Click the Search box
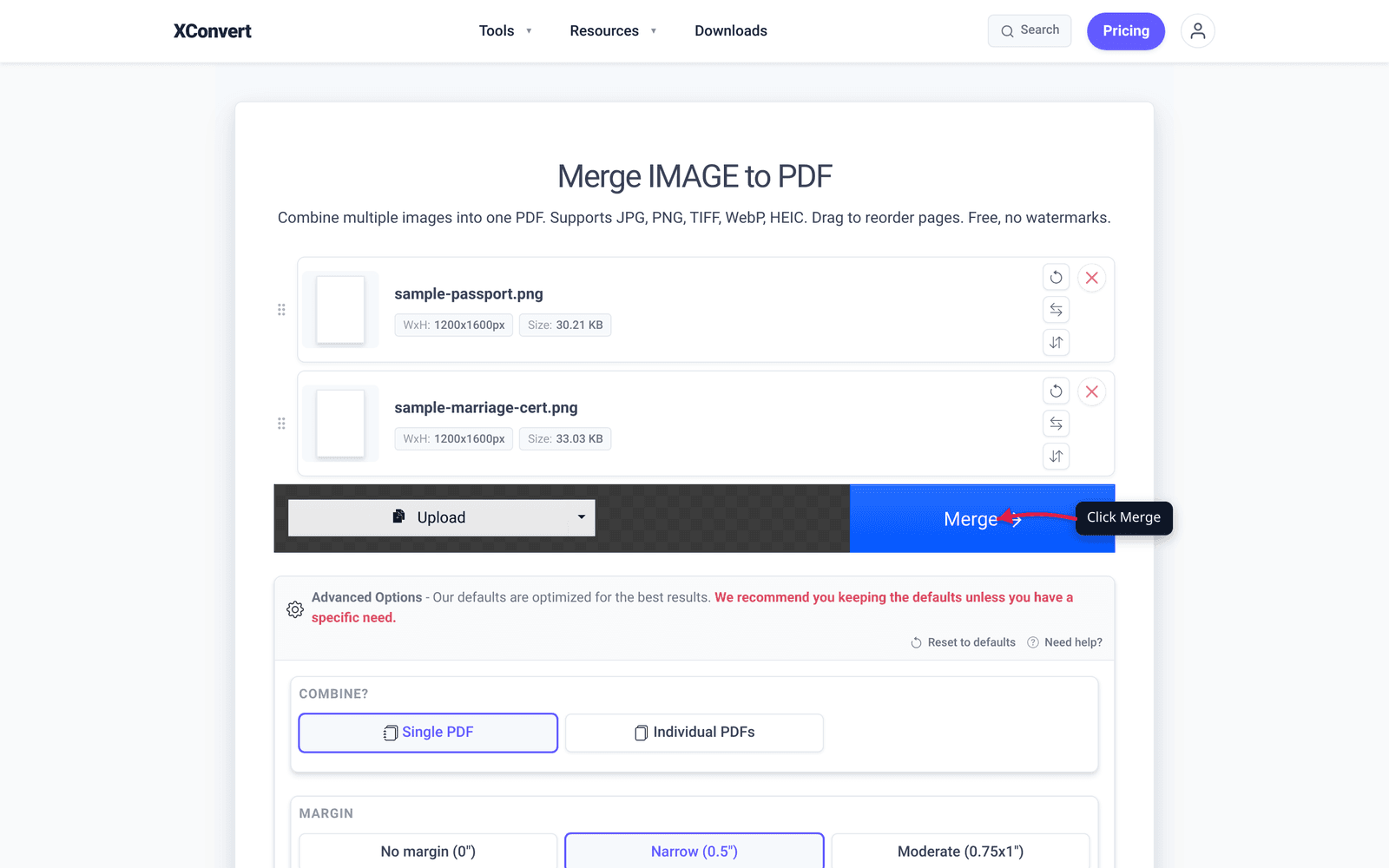Screen dimensions: 1389x868 [1030, 30]
